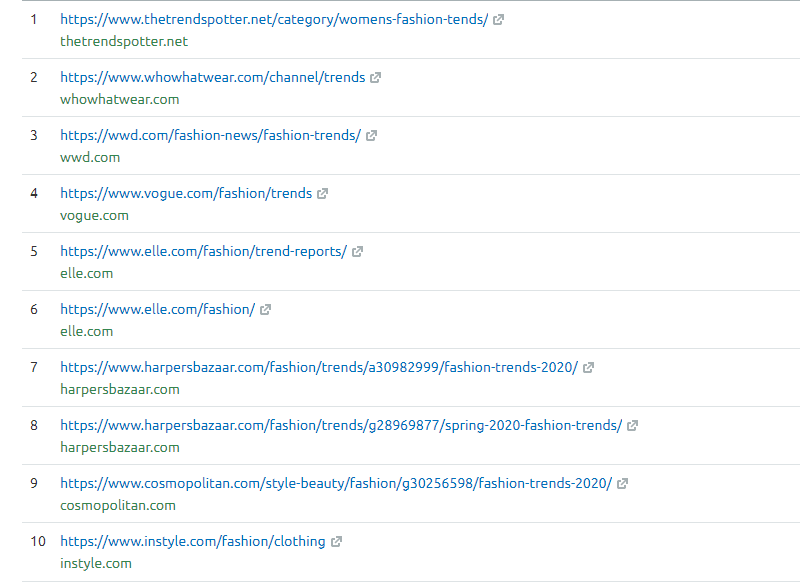Viewport: 800px width, 582px height.
Task: Click the wwd.com domain text
Action: pos(90,158)
